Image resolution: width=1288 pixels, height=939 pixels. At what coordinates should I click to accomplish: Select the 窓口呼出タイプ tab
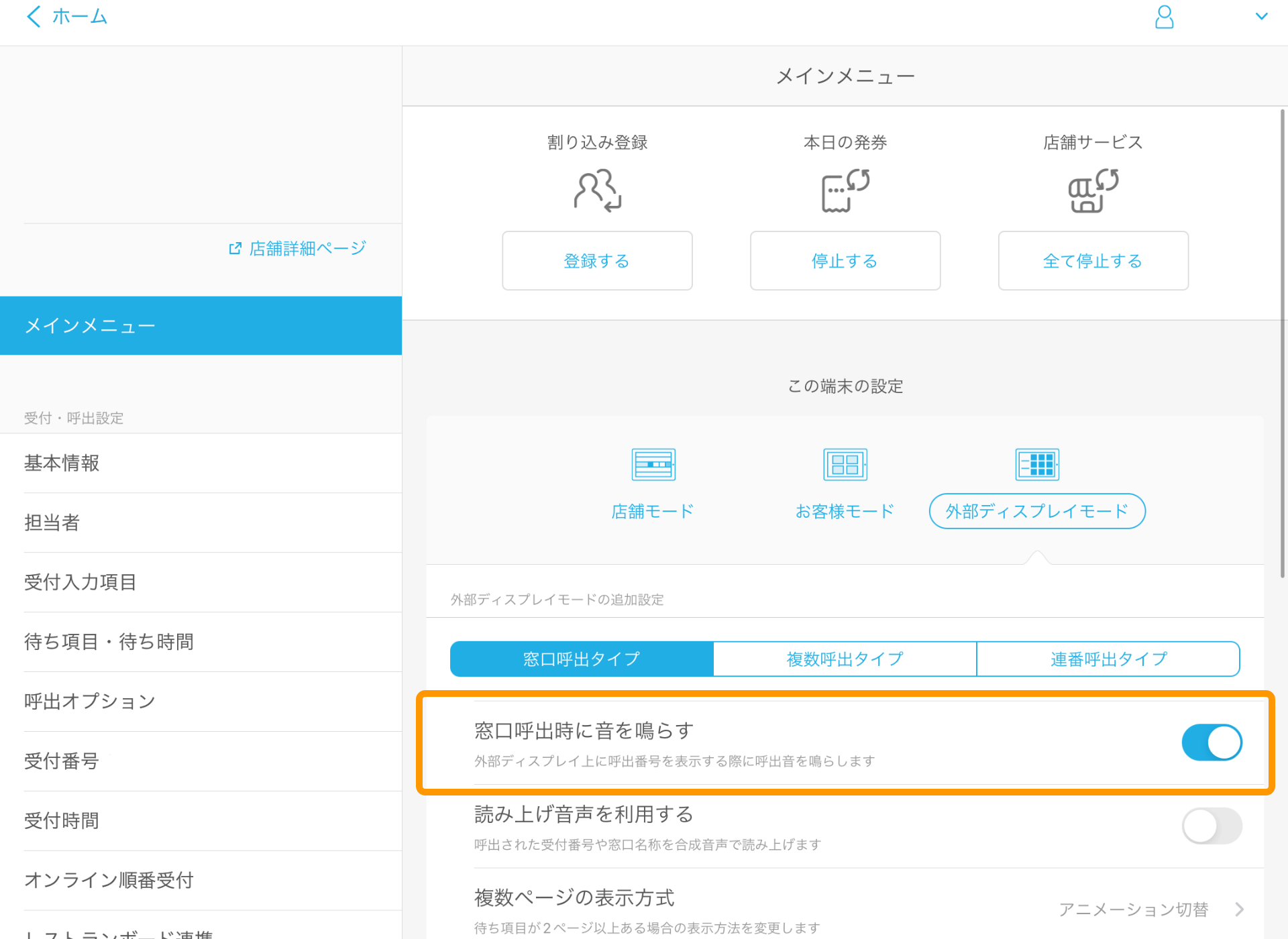(x=582, y=659)
